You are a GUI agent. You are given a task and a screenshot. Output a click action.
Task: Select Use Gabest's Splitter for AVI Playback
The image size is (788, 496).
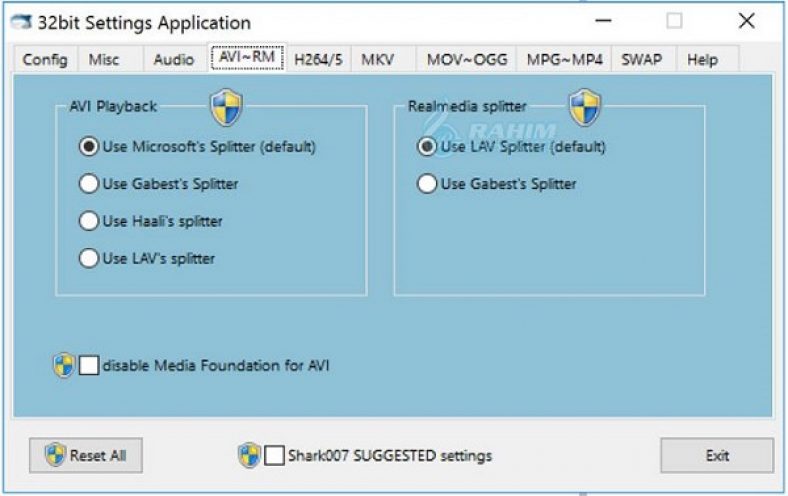click(x=89, y=184)
